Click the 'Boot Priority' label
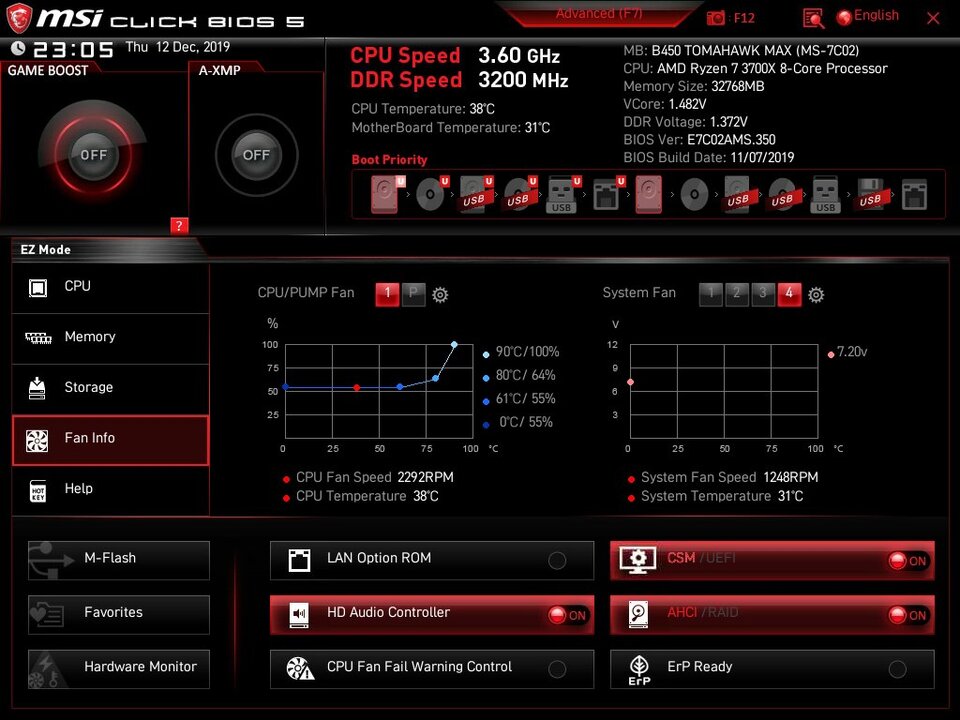Viewport: 960px width, 720px height. click(389, 160)
